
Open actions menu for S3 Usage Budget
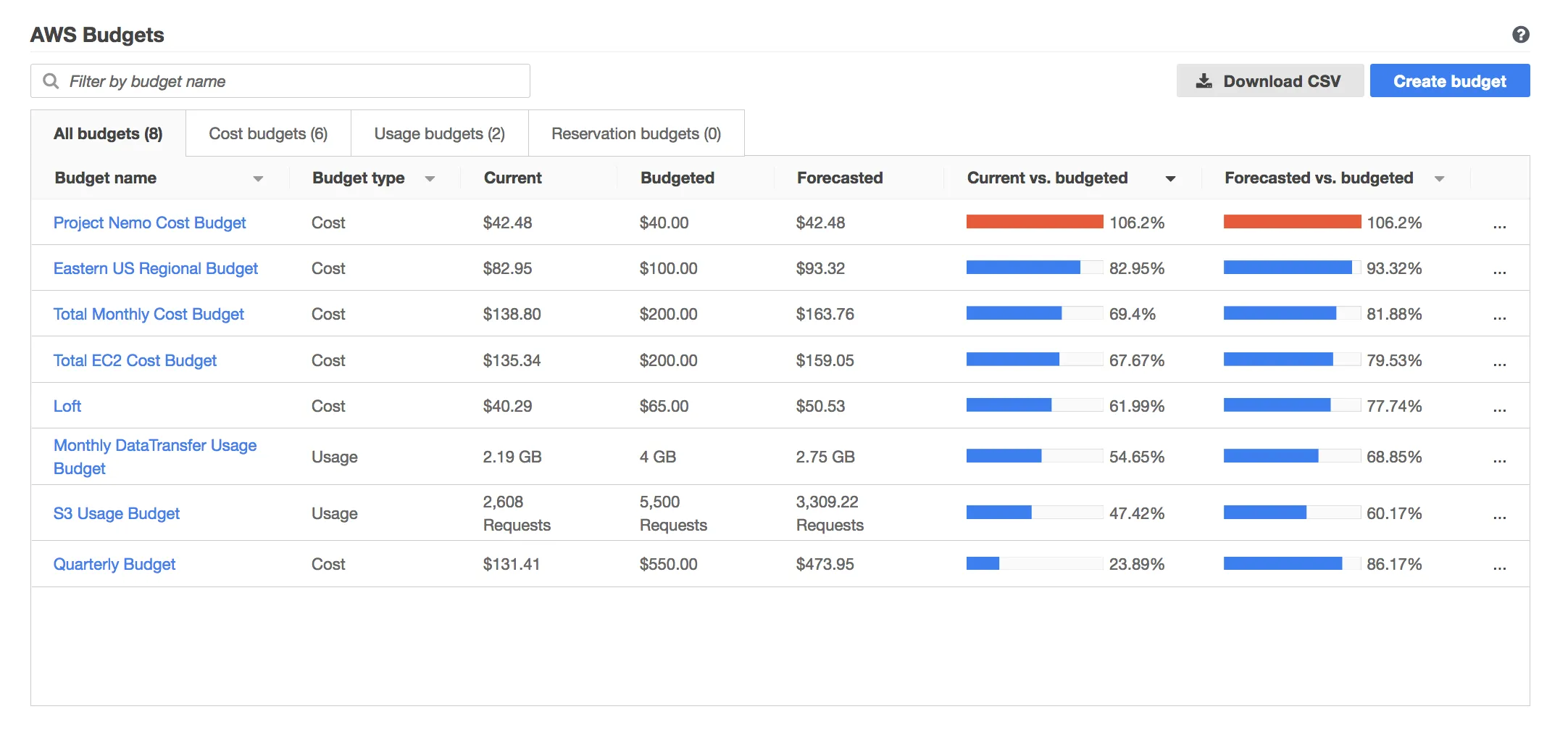1499,515
